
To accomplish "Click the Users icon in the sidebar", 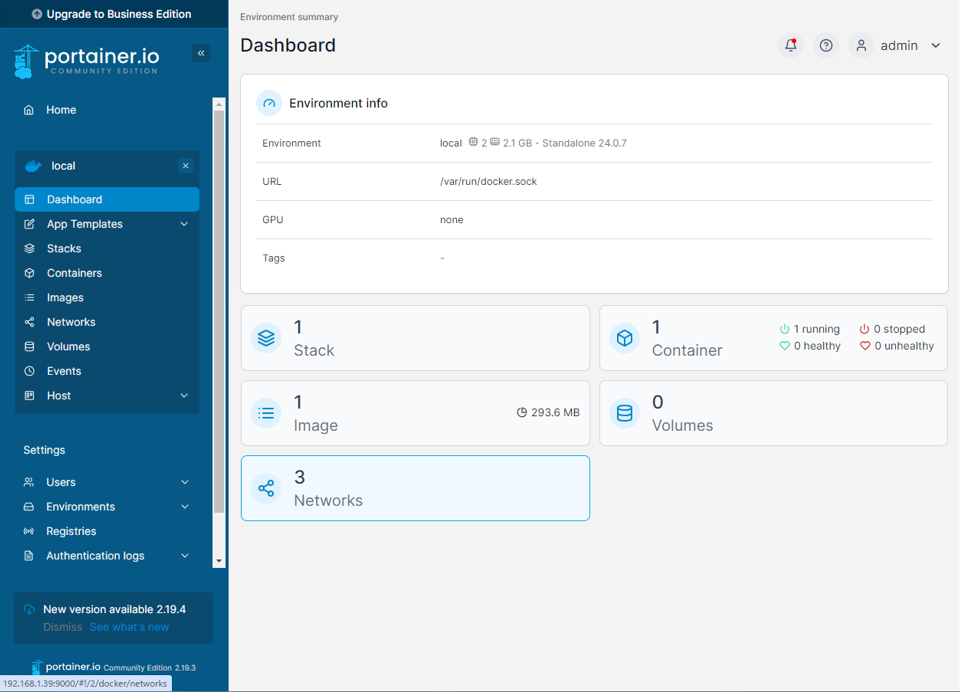I will tap(28, 482).
